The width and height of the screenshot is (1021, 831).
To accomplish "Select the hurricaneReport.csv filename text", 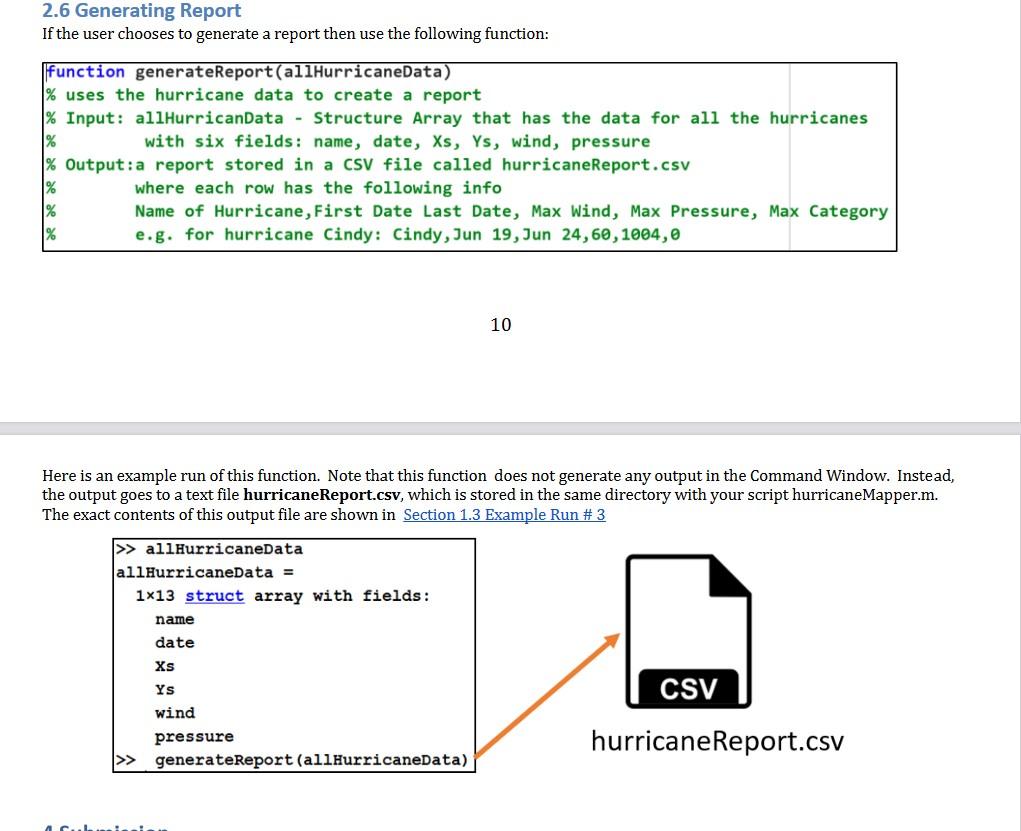I will [x=716, y=741].
